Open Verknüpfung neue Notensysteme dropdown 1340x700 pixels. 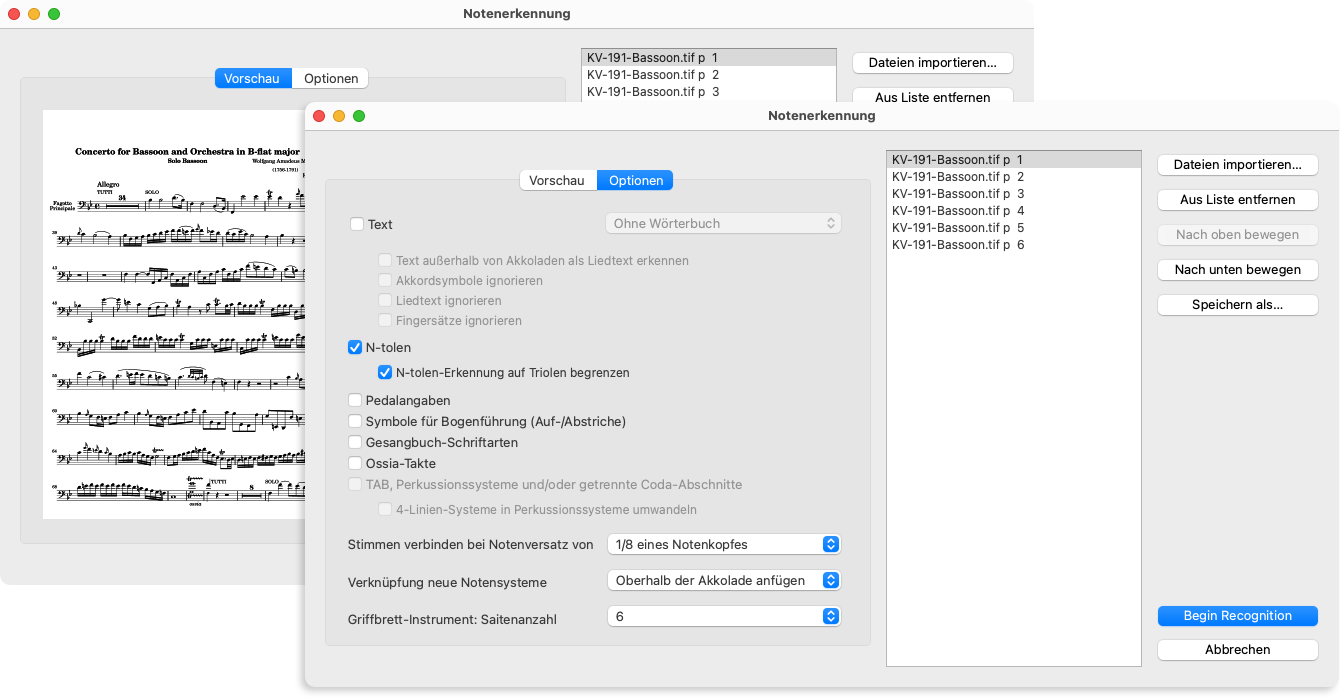pyautogui.click(x=724, y=581)
